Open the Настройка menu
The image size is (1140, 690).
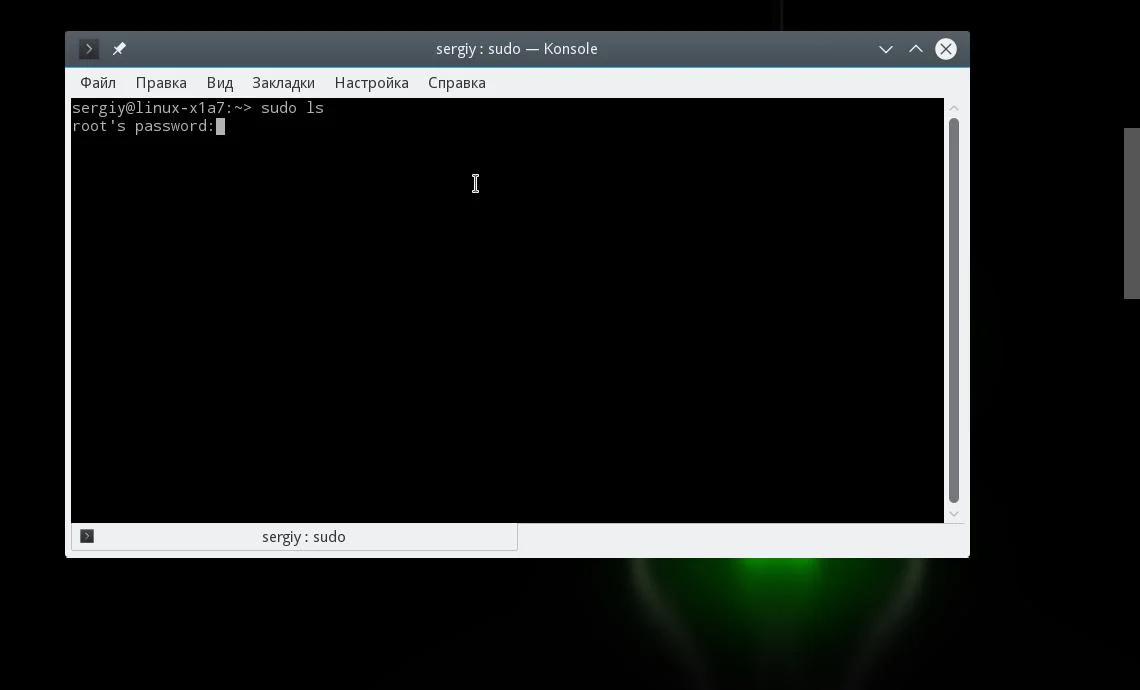pyautogui.click(x=371, y=83)
